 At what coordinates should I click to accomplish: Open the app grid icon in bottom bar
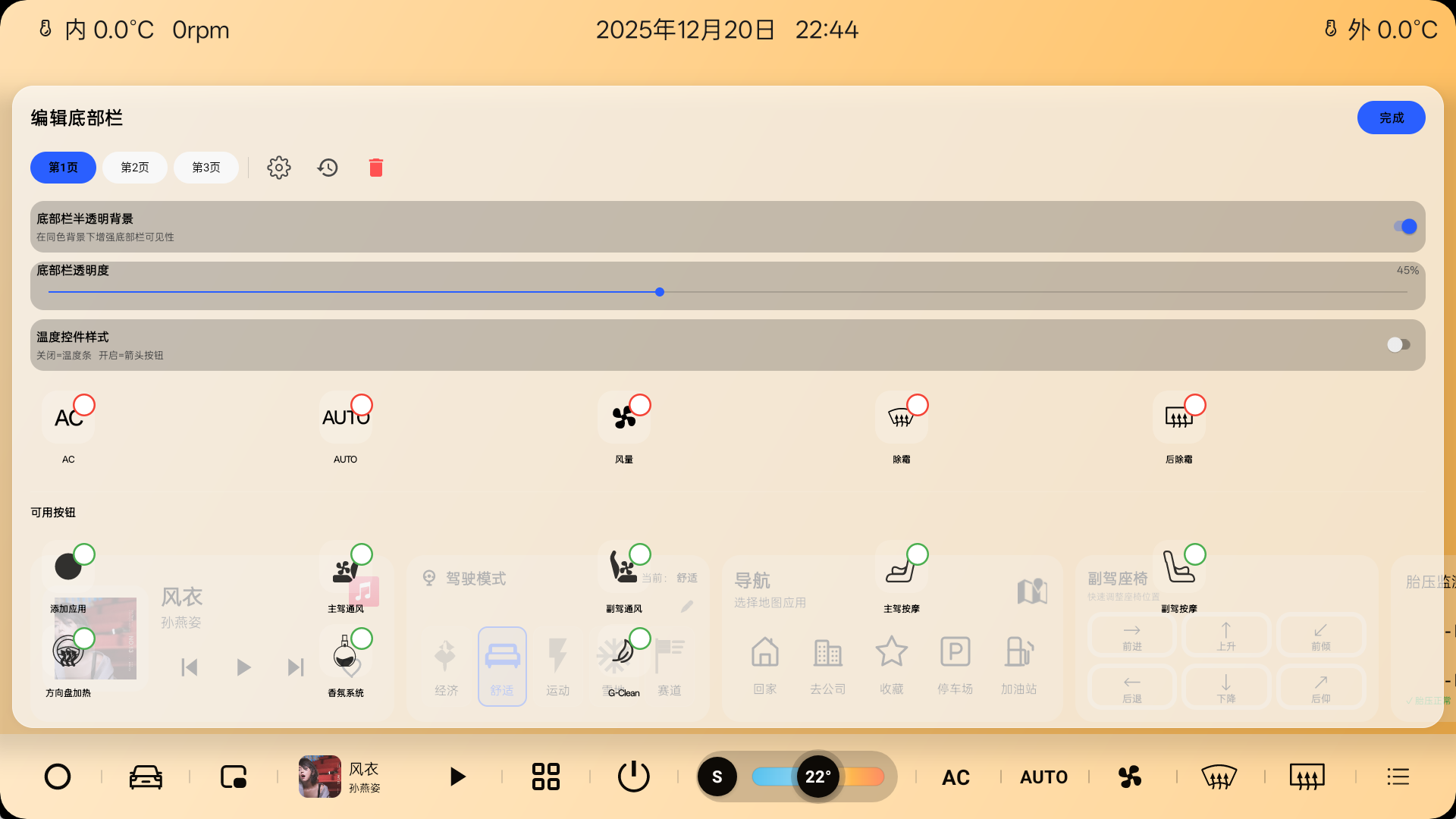click(x=545, y=777)
